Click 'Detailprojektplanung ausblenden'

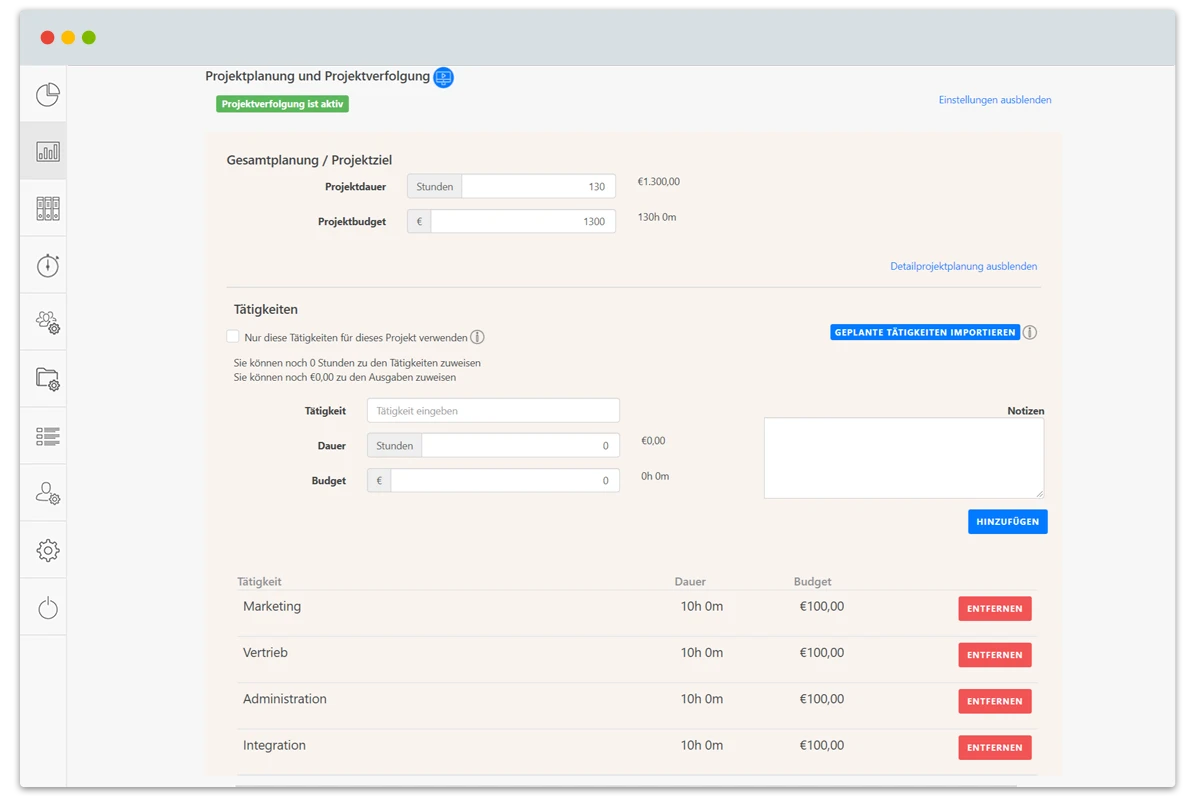click(x=964, y=266)
